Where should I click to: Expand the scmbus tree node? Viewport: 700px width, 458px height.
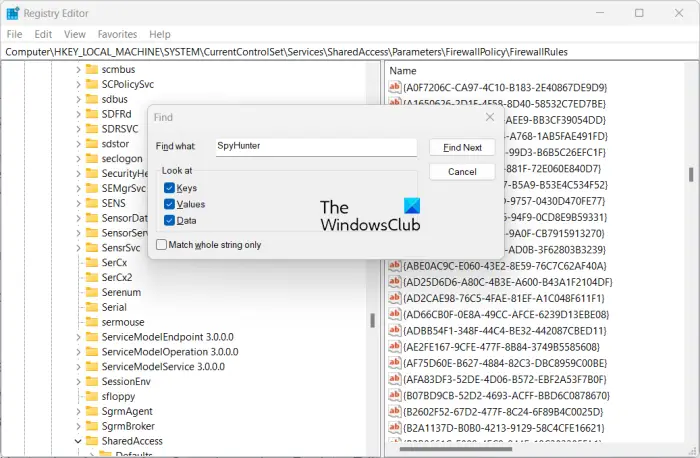[78, 70]
